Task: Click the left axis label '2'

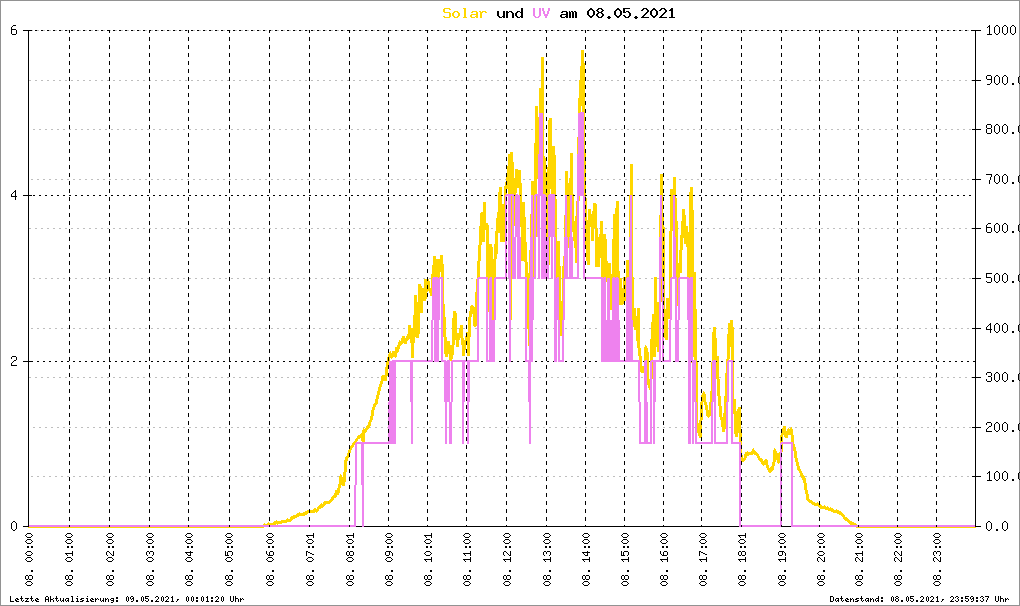Action: (14, 361)
